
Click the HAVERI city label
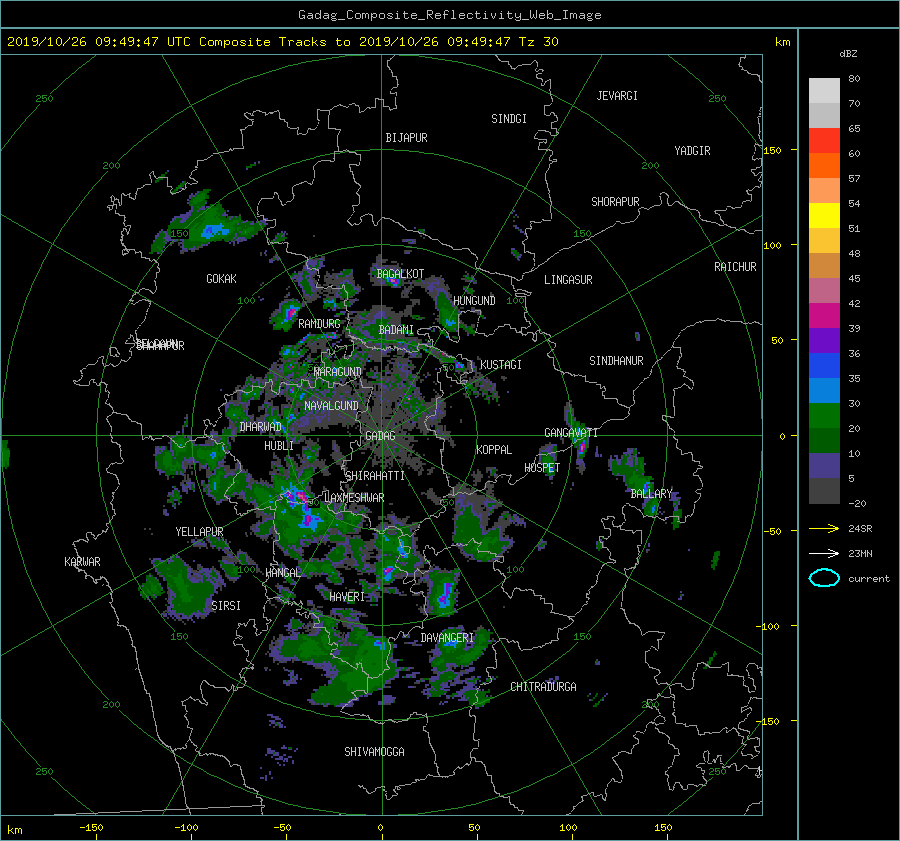347,597
